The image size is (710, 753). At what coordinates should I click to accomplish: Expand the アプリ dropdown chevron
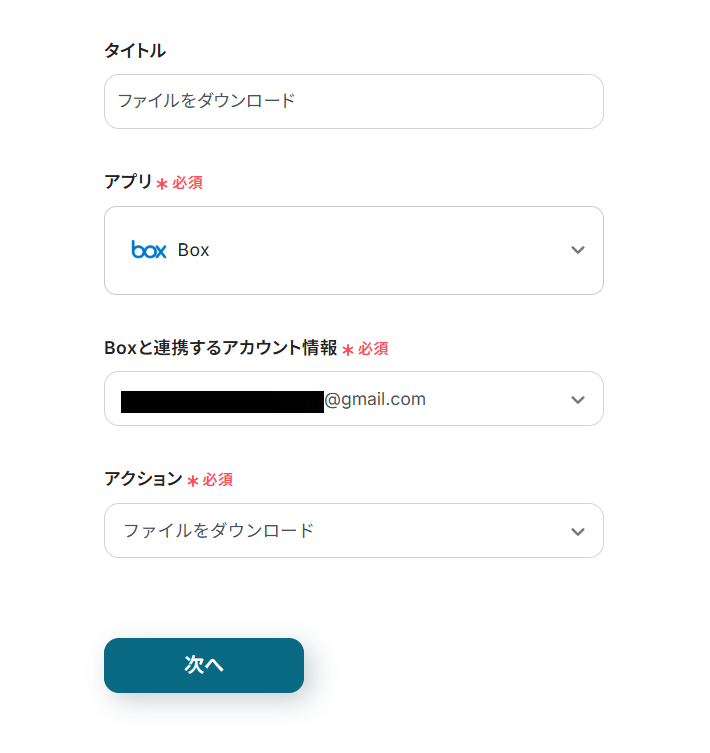click(577, 250)
